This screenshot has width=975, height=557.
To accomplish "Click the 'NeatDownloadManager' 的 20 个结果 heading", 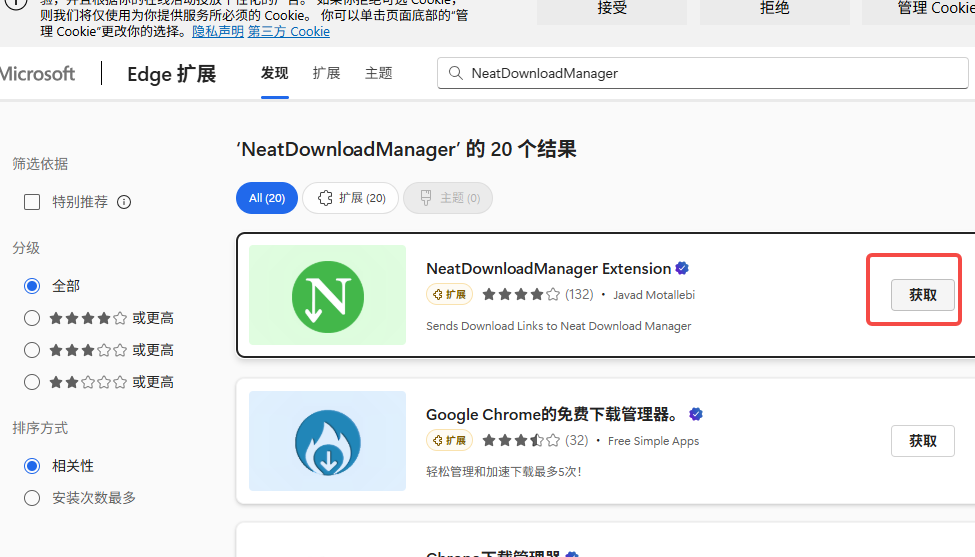I will click(407, 149).
